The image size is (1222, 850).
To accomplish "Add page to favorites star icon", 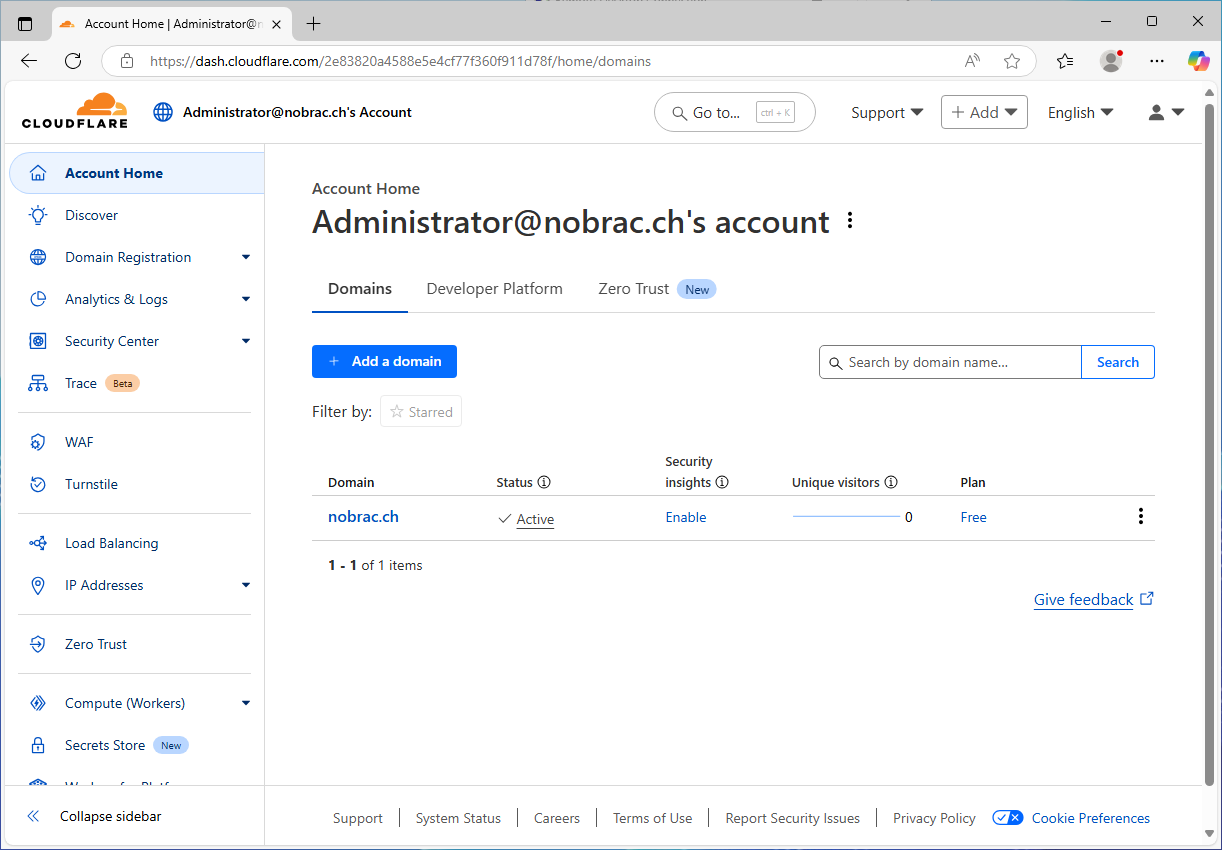I will click(1012, 61).
